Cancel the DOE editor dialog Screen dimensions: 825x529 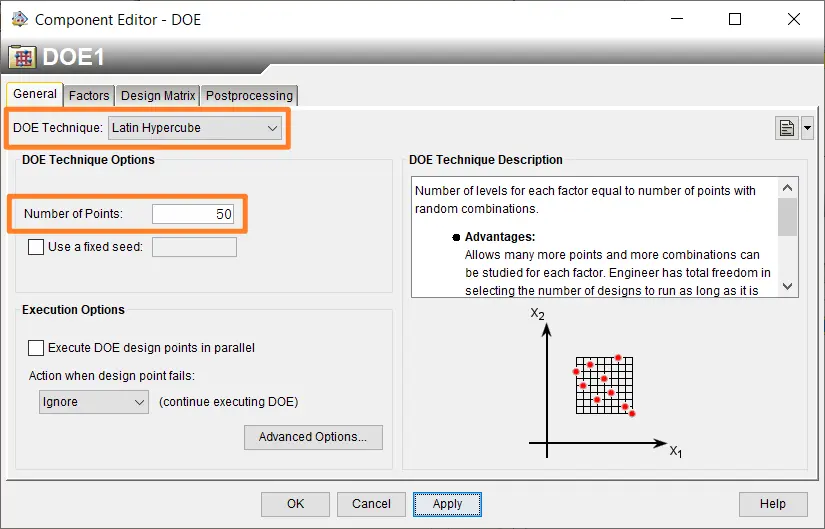pos(371,504)
